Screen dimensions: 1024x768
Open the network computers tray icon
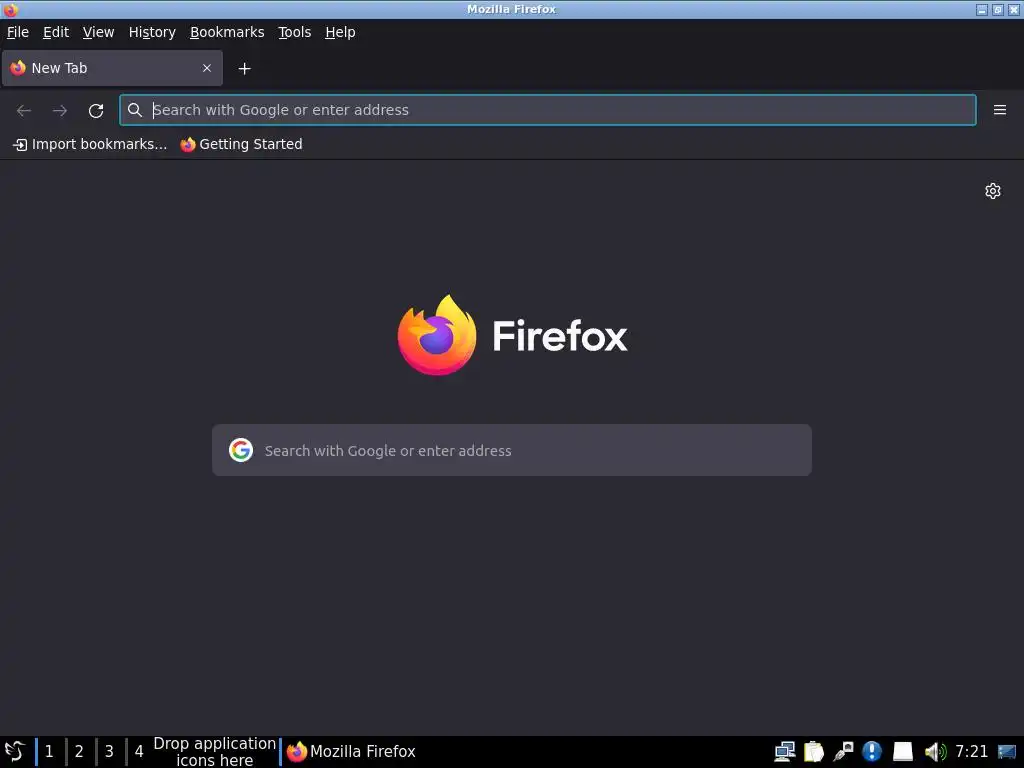pyautogui.click(x=784, y=752)
